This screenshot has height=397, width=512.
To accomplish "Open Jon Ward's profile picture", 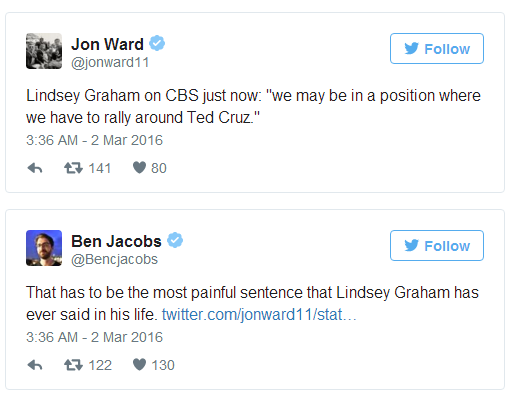I will (44, 51).
